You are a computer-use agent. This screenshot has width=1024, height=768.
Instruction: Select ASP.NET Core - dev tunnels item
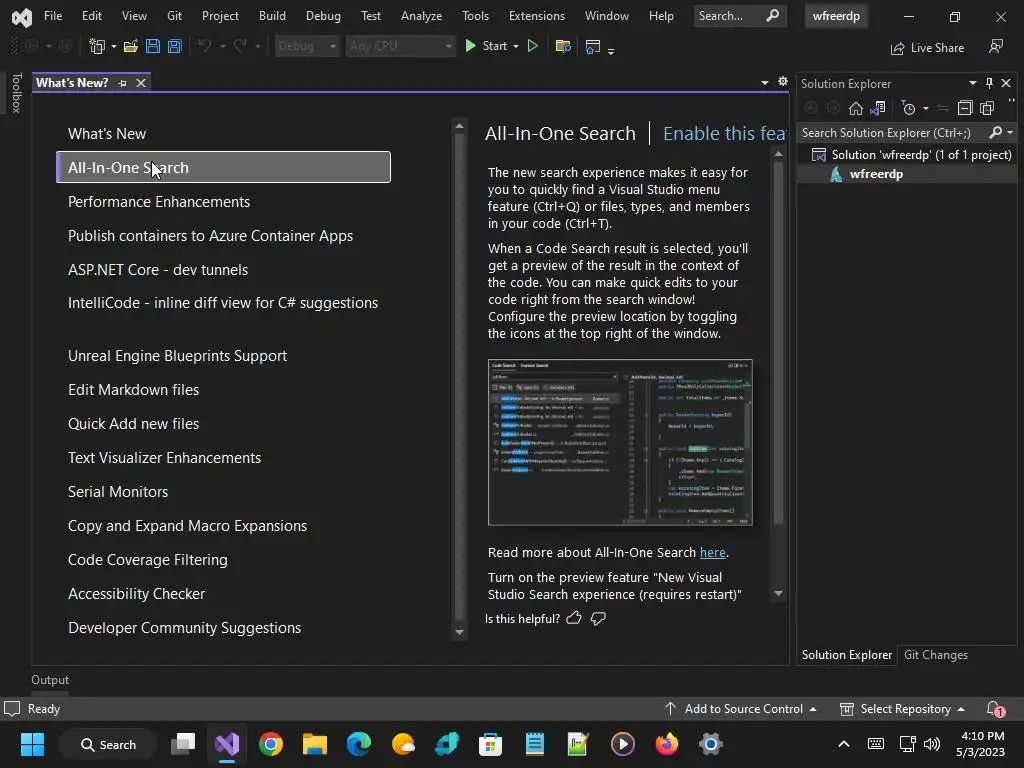tap(158, 270)
